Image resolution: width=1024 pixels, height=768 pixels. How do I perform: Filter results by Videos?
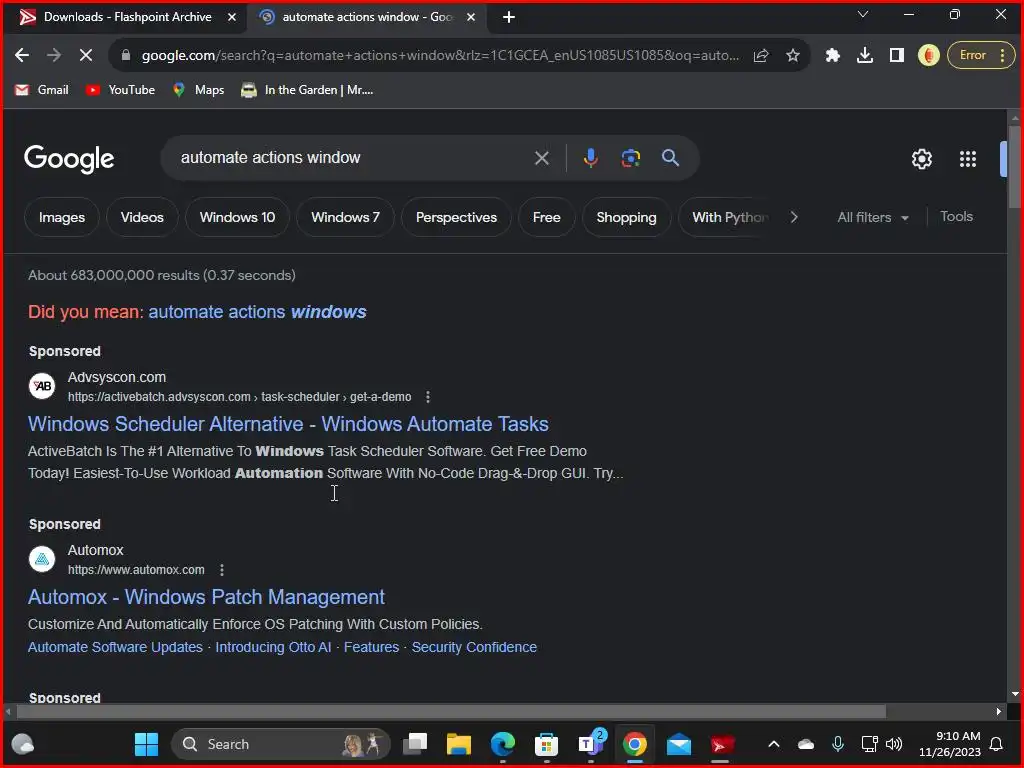[142, 217]
